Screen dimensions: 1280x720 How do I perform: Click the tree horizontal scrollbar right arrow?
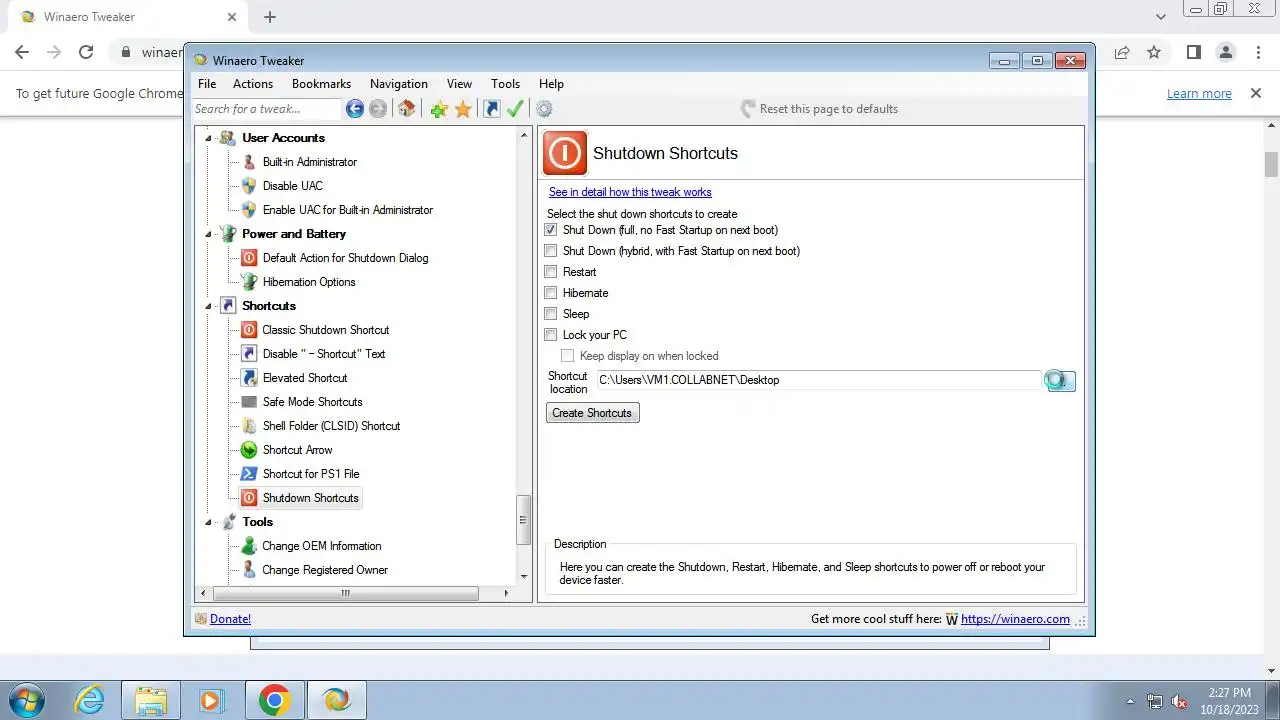(x=506, y=593)
